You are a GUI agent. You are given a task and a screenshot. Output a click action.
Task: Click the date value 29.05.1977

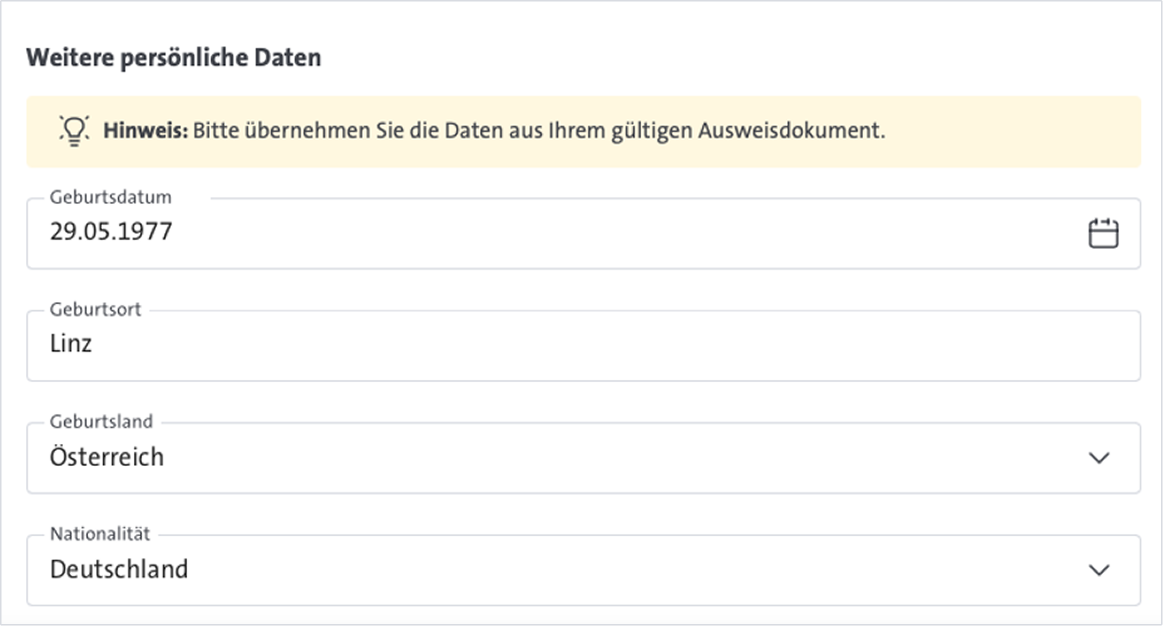tap(108, 231)
